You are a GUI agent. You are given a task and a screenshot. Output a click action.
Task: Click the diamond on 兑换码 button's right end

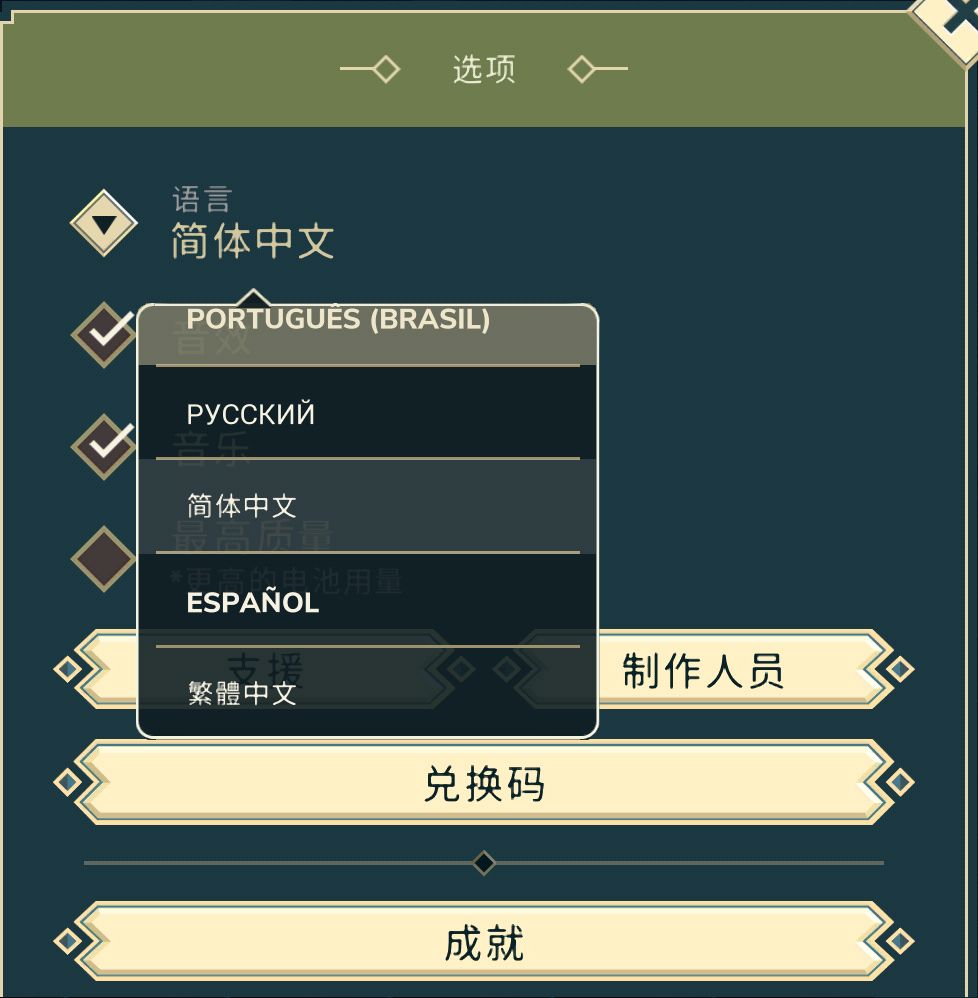click(900, 782)
